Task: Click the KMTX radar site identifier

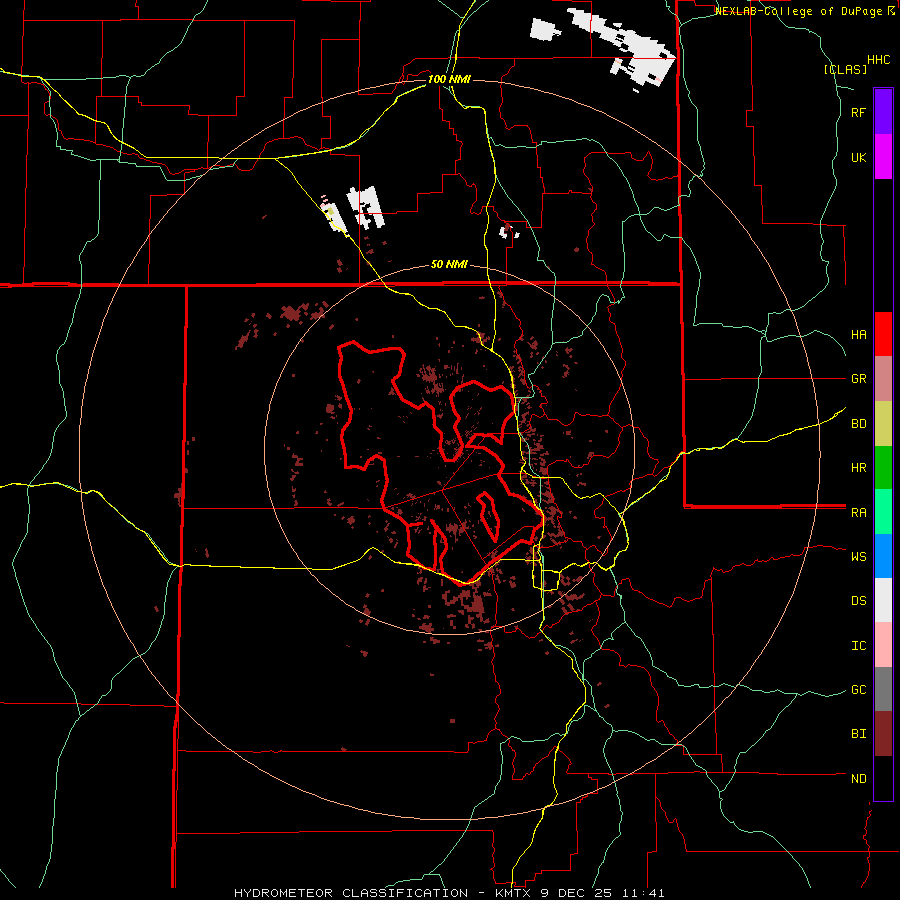Action: [515, 893]
